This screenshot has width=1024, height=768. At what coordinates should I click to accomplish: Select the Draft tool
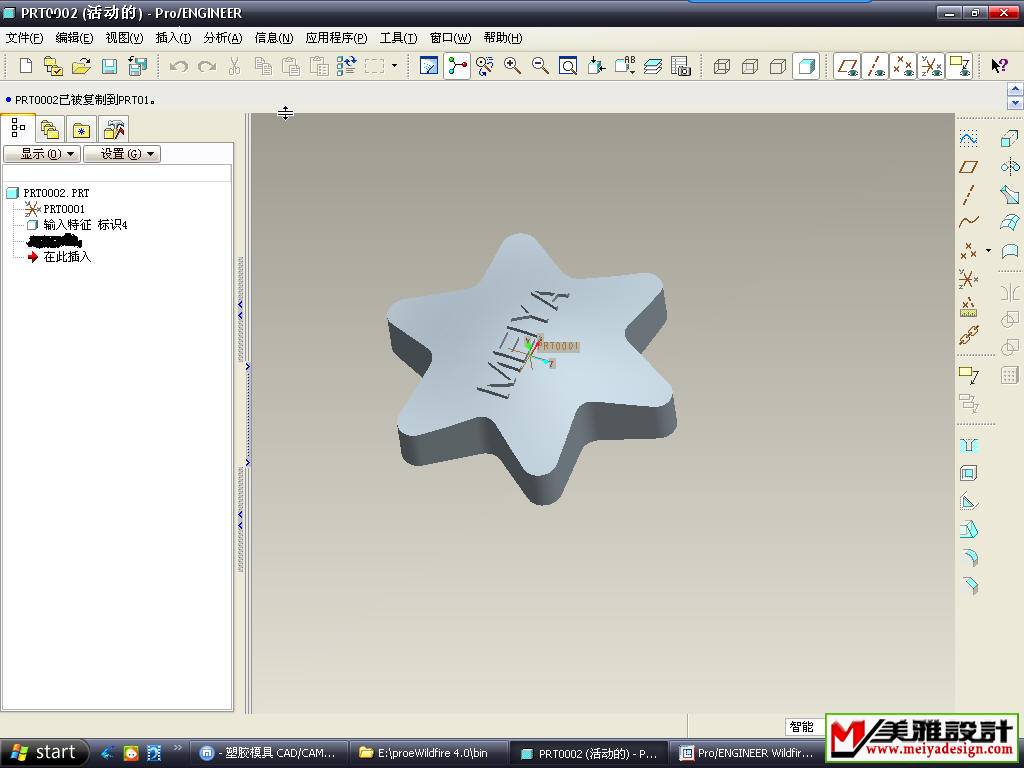(x=968, y=529)
